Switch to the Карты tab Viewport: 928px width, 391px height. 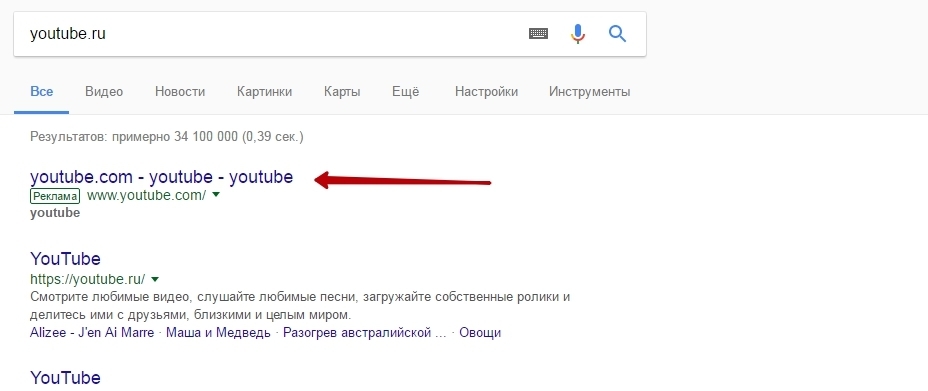[342, 92]
